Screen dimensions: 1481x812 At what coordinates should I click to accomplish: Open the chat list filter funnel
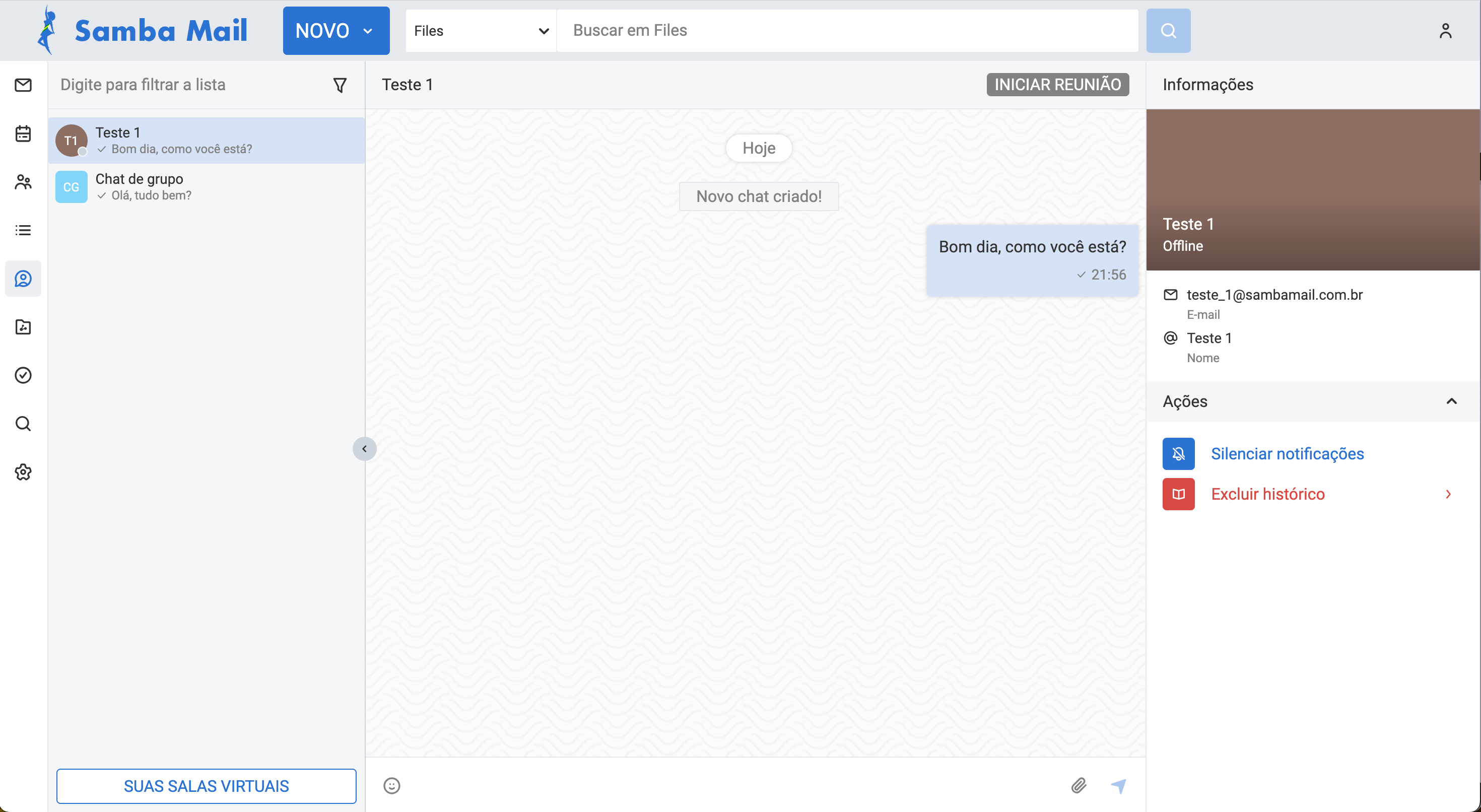coord(340,85)
